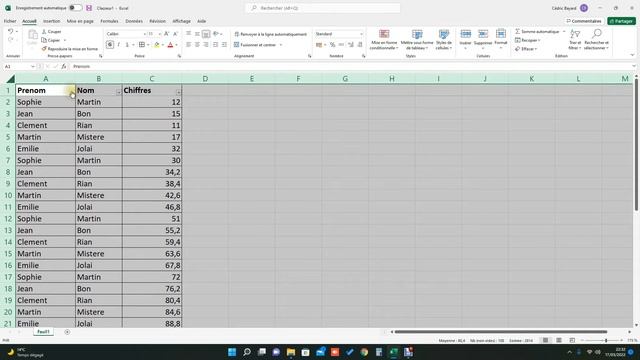640x360 pixels.
Task: Open the font size dropdown
Action: coord(159,34)
